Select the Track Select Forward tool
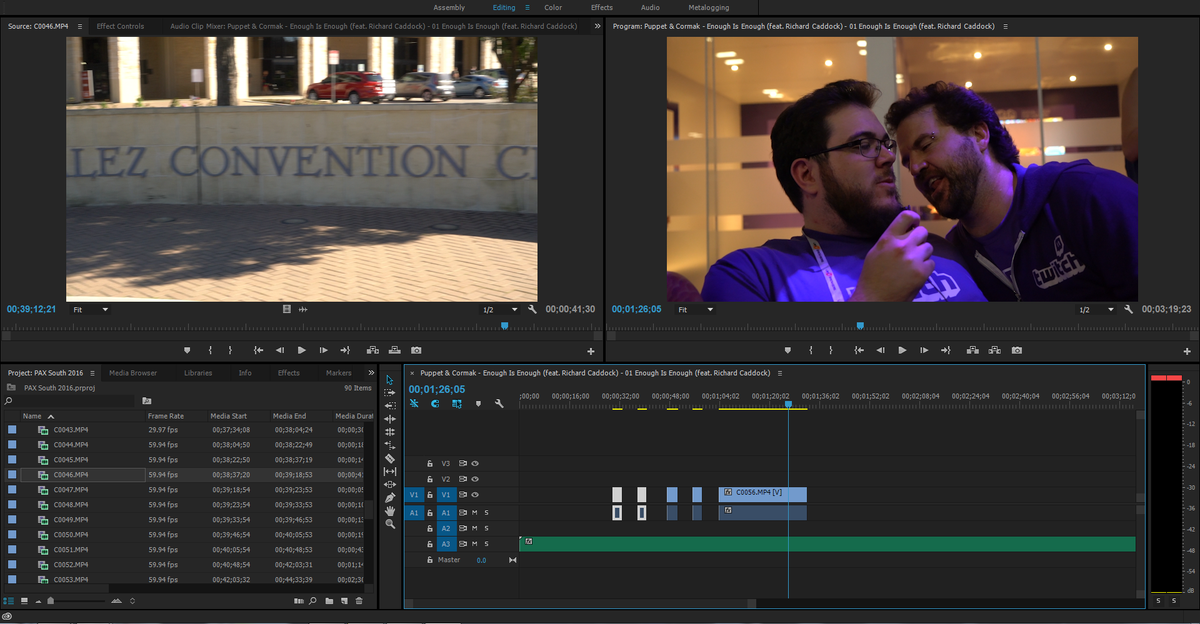Image resolution: width=1200 pixels, height=624 pixels. click(x=390, y=393)
